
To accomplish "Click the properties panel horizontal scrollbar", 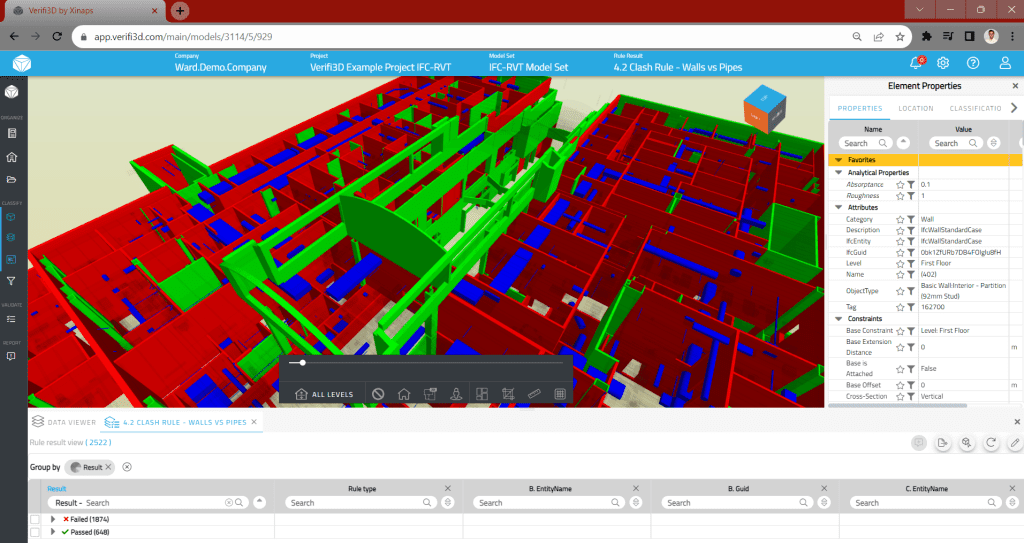I will click(x=897, y=406).
